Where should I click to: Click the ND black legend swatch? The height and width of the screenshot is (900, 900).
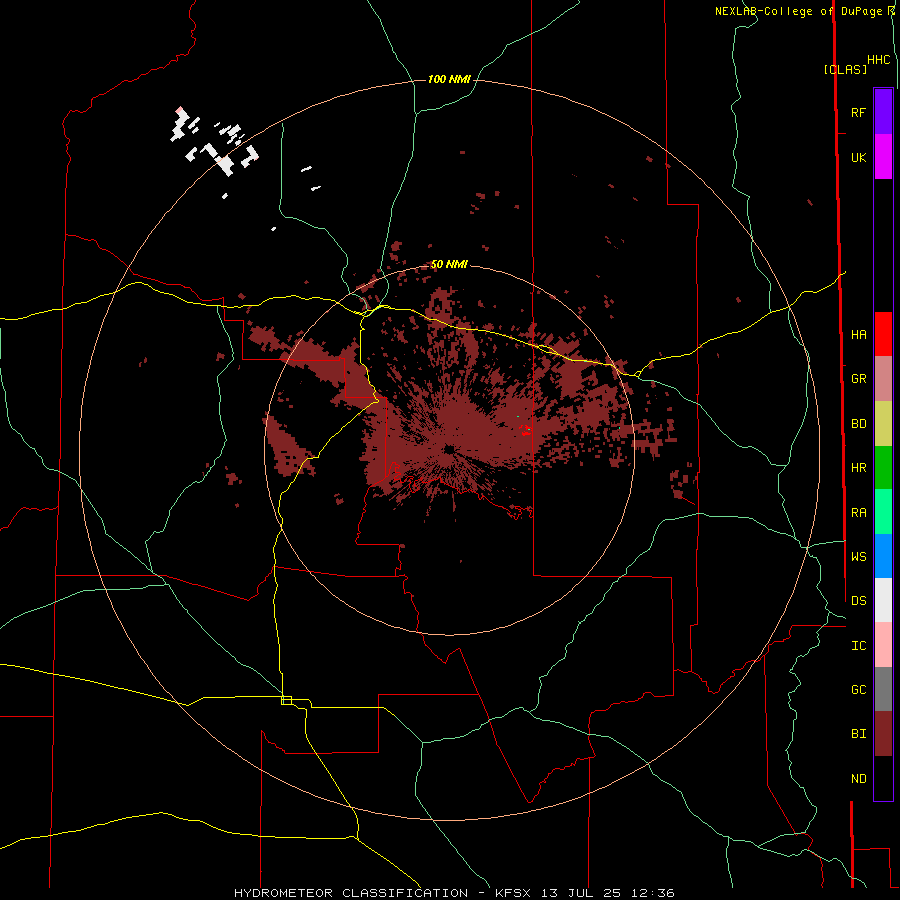[x=883, y=778]
